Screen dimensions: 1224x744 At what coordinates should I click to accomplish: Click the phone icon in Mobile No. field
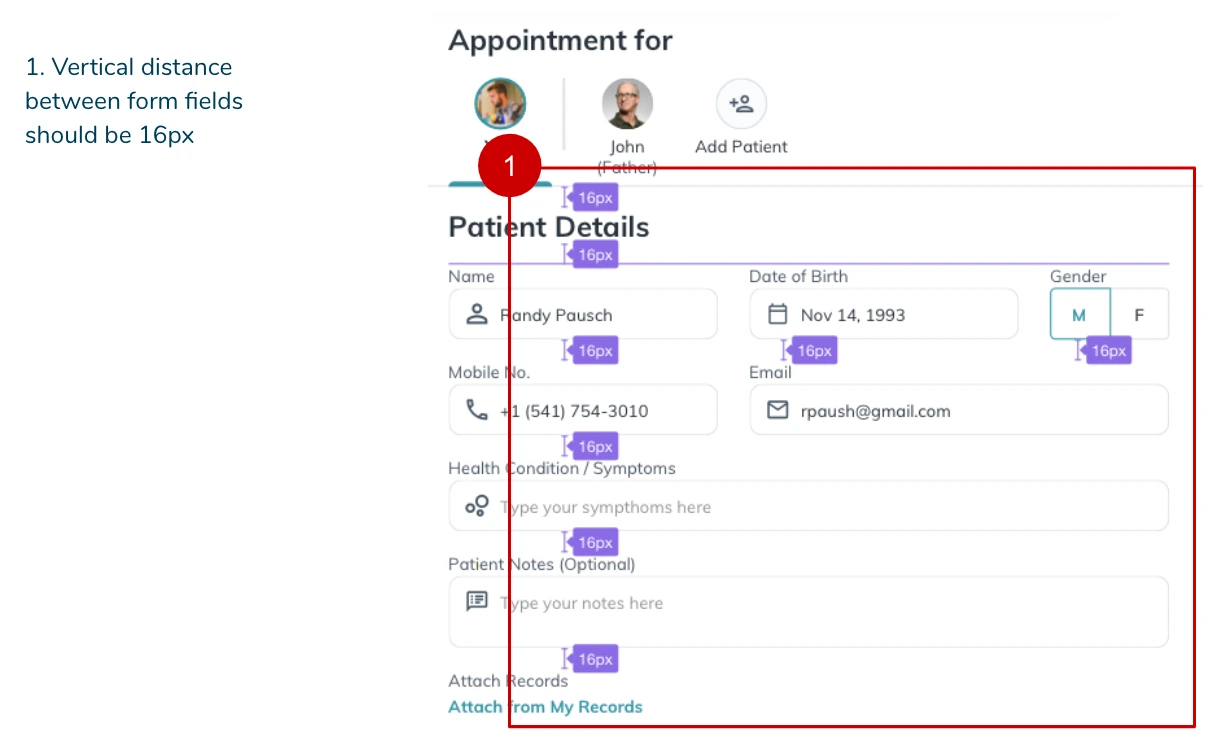[477, 410]
